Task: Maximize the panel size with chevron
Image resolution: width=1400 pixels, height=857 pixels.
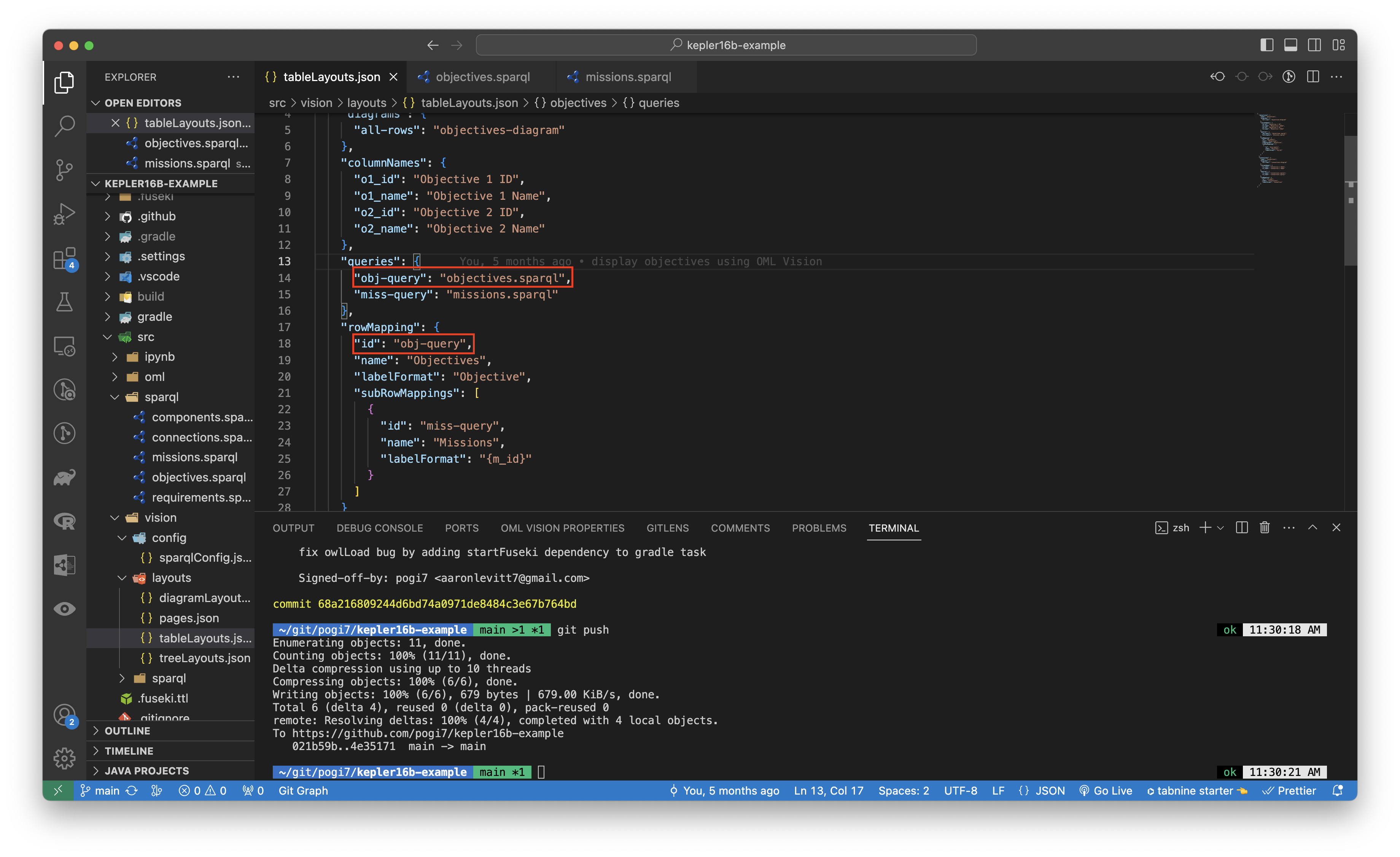Action: tap(1312, 527)
